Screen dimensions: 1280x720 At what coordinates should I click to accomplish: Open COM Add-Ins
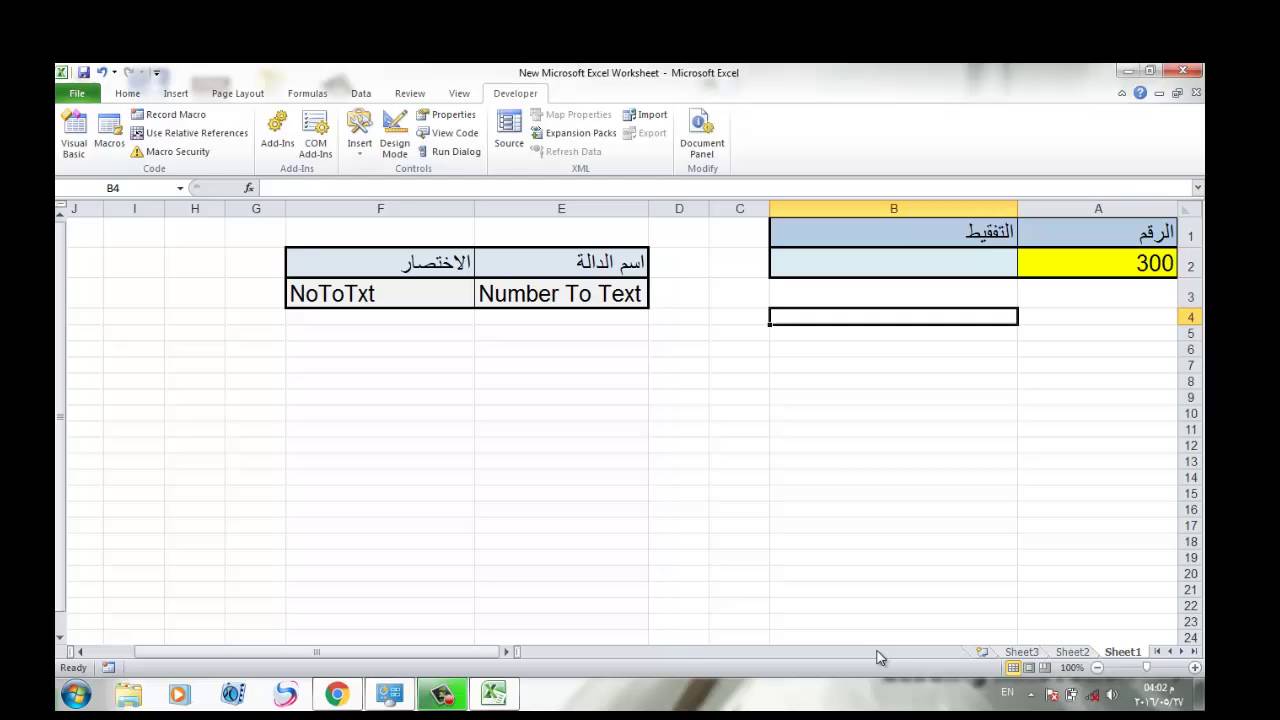click(316, 134)
